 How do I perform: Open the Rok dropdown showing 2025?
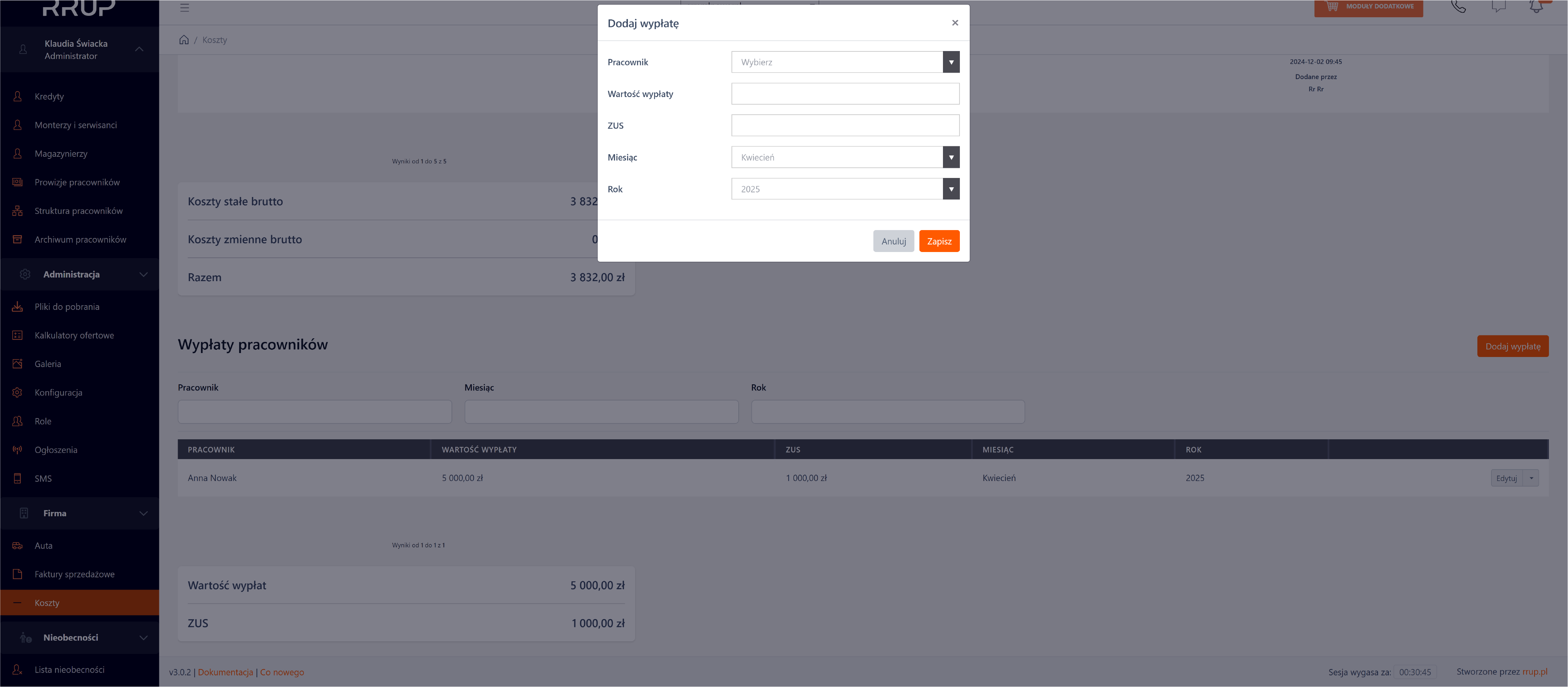pos(845,189)
